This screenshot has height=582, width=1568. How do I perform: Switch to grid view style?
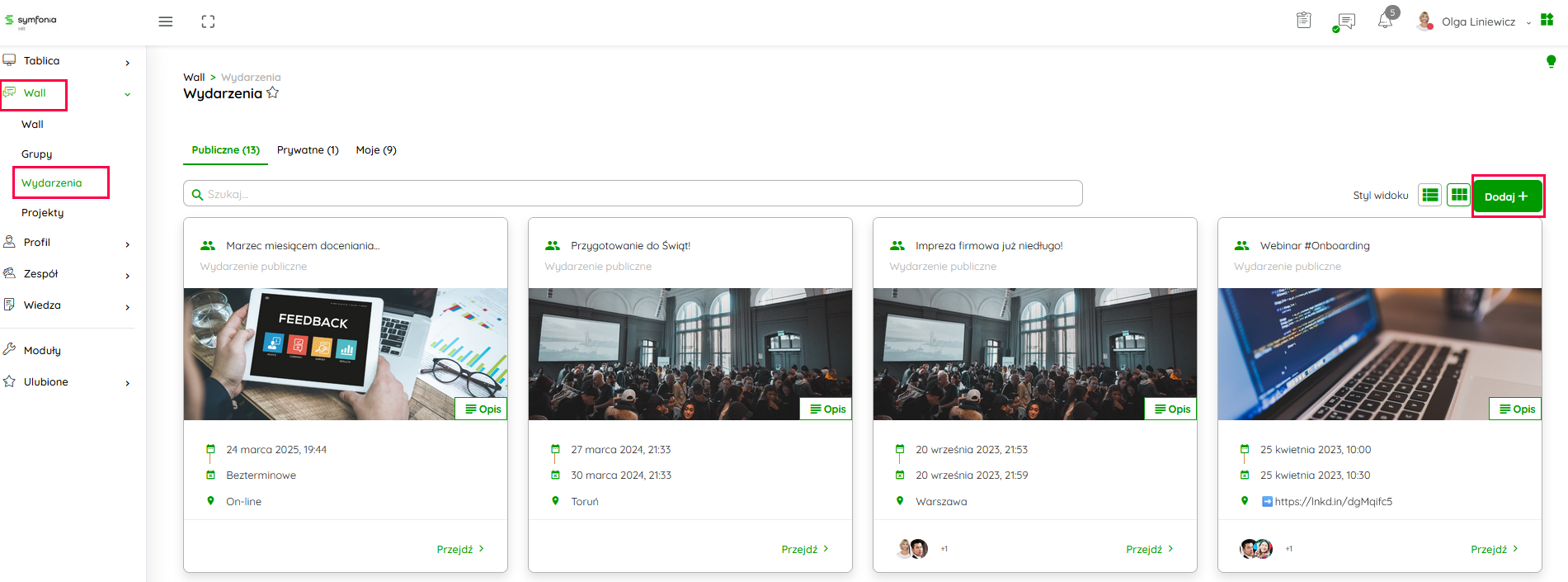click(x=1458, y=195)
